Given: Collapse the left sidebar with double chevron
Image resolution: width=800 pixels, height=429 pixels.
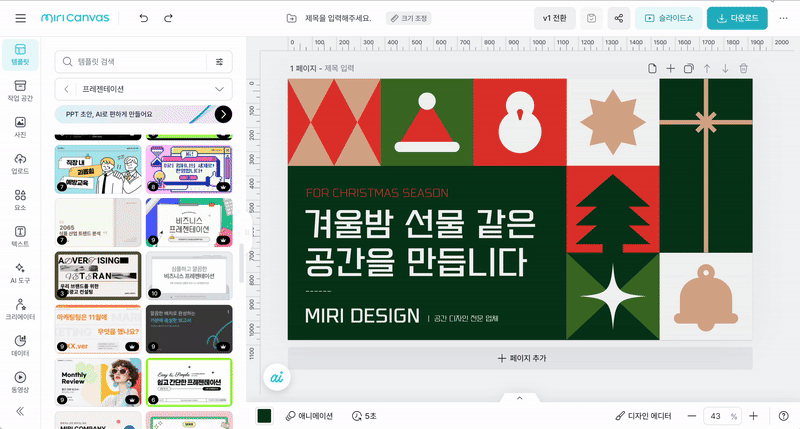Looking at the screenshot, I should (20, 410).
